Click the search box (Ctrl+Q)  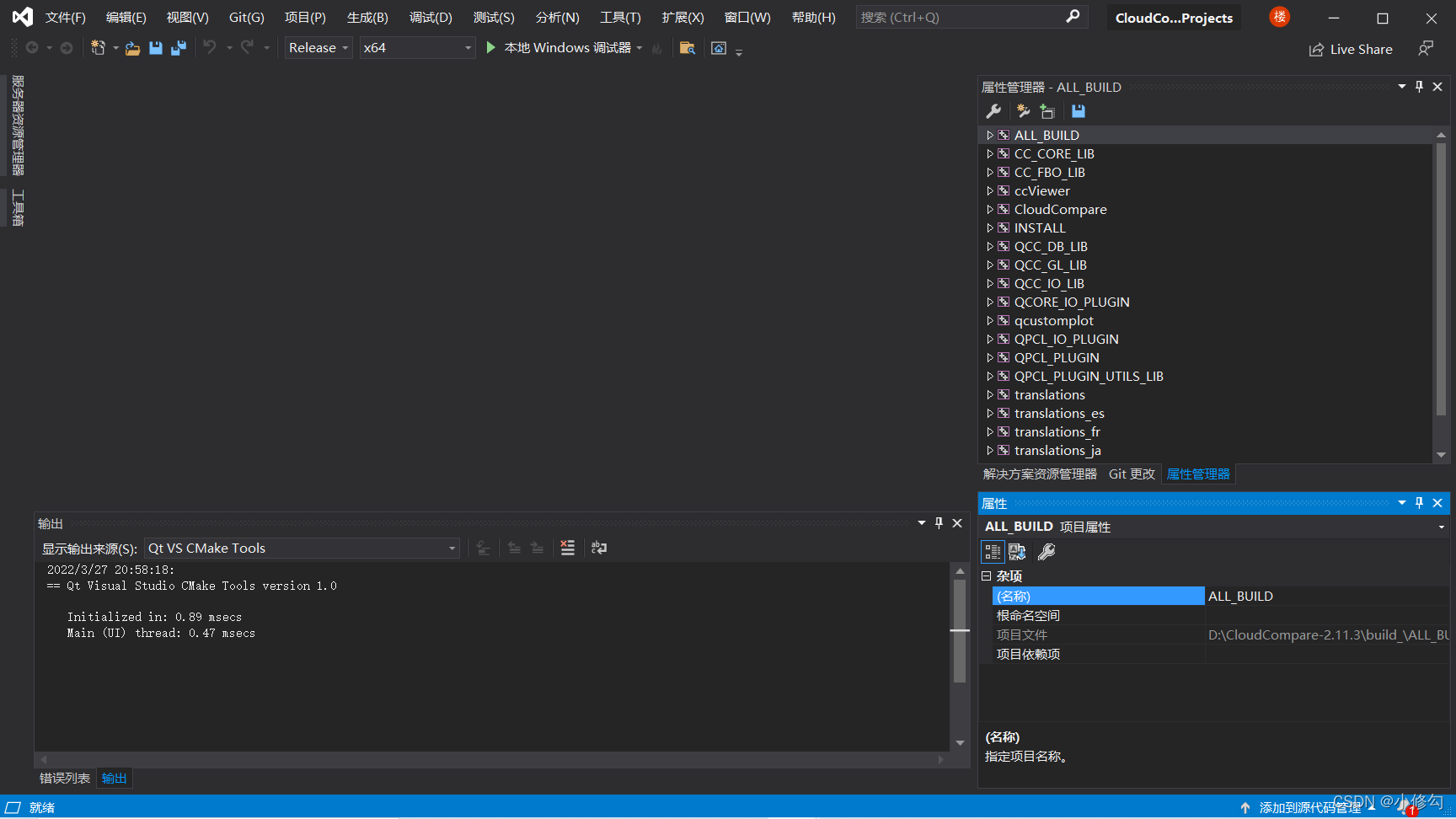click(x=972, y=17)
